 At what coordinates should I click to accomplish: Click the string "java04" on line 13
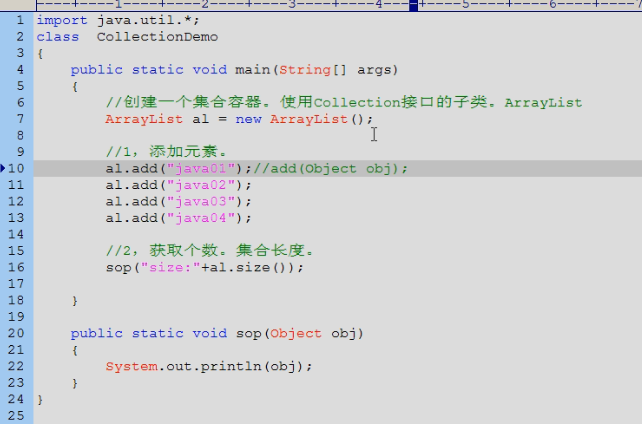pyautogui.click(x=201, y=218)
